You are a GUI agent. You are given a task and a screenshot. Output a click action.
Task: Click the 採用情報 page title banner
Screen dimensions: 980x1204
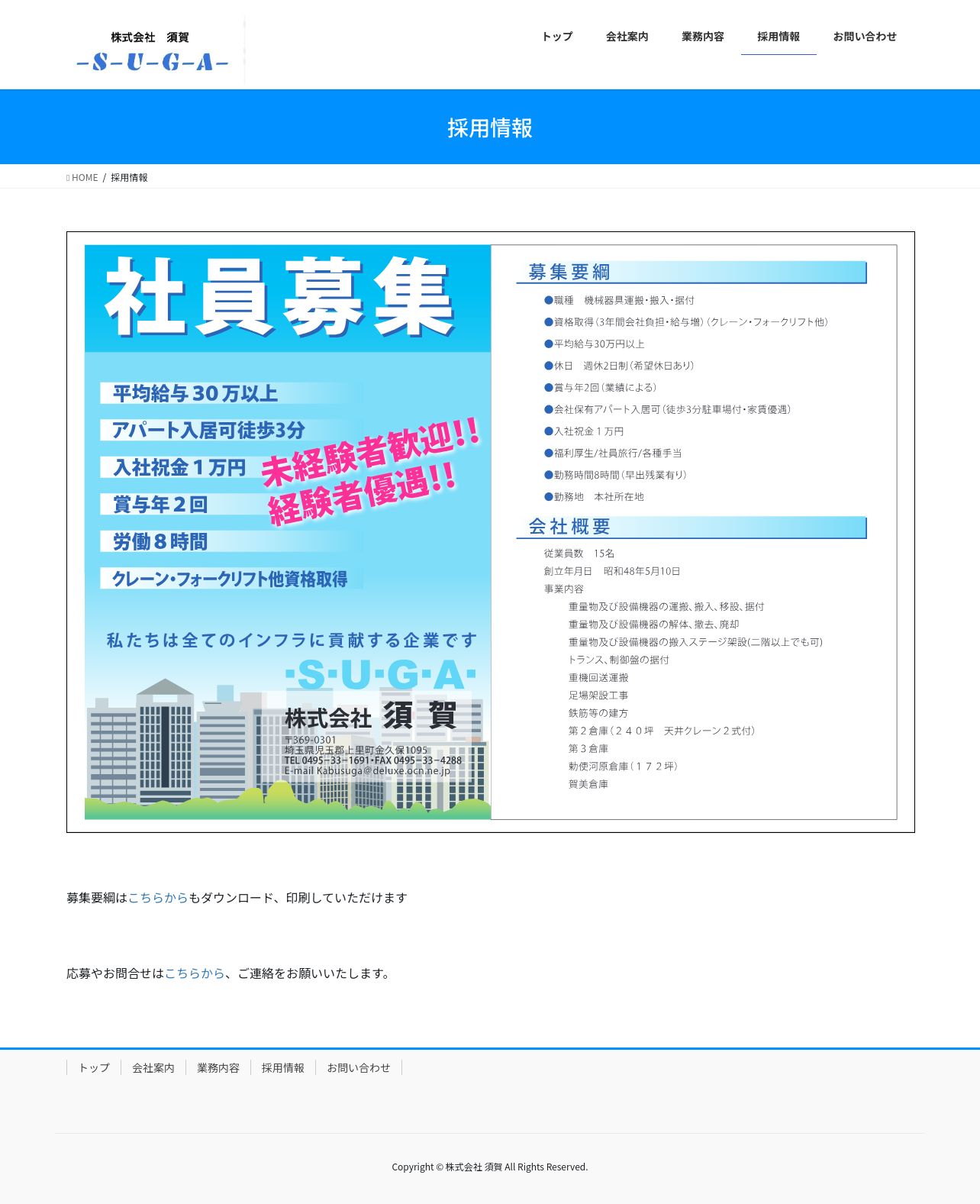click(490, 128)
